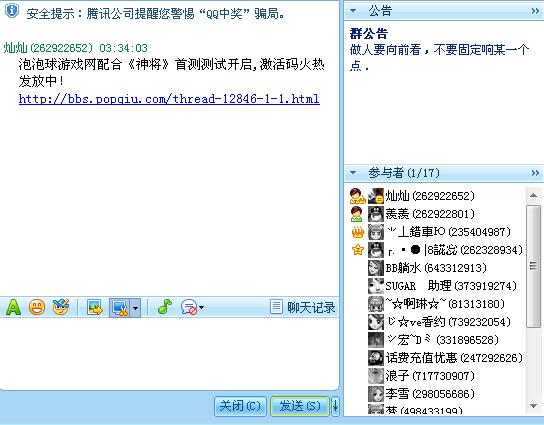Click participants list scroll down arrow

(x=533, y=405)
